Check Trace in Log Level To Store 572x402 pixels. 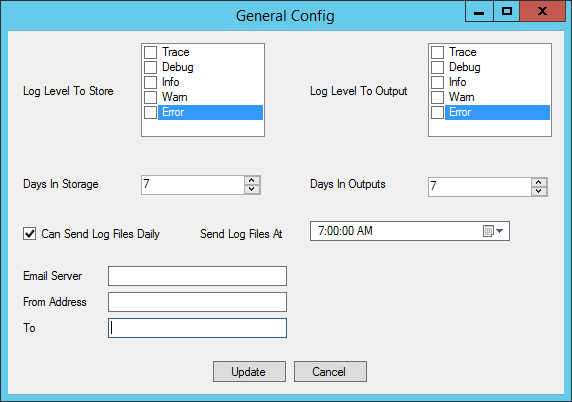(150, 52)
